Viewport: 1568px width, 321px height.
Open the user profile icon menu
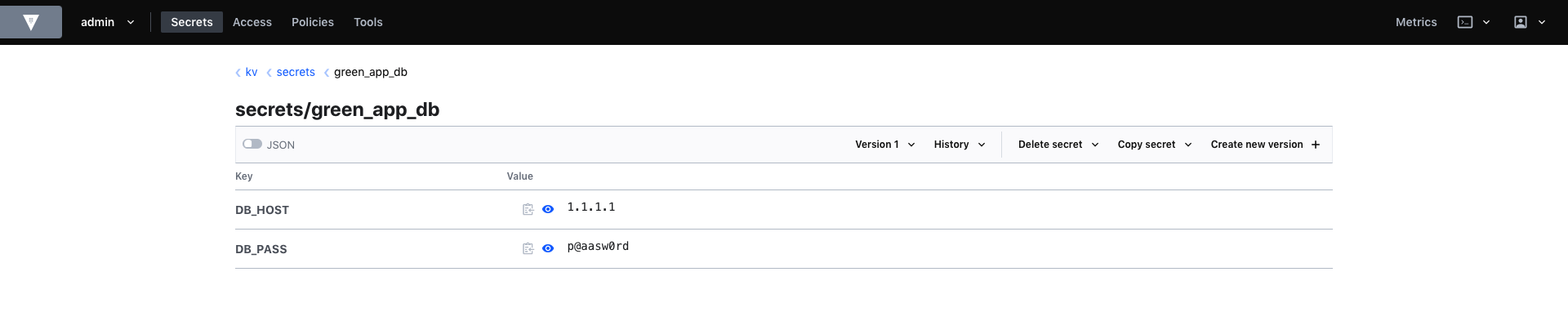pos(1521,22)
